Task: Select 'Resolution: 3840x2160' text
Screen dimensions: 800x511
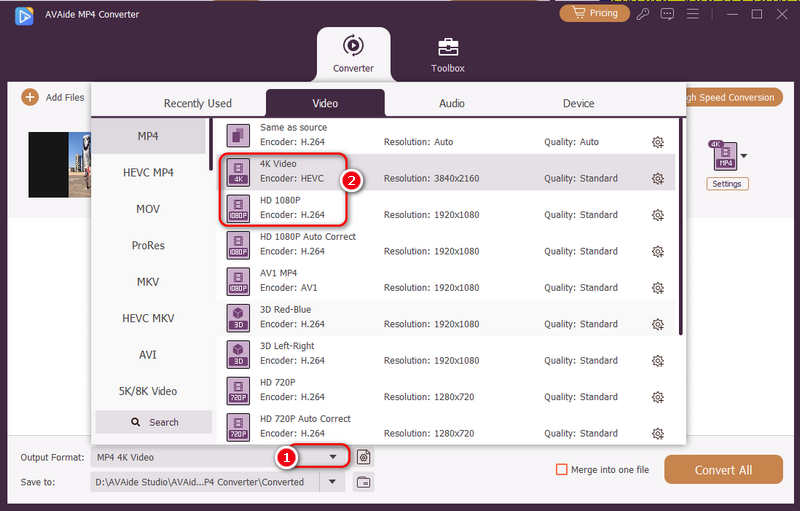Action: 431,178
